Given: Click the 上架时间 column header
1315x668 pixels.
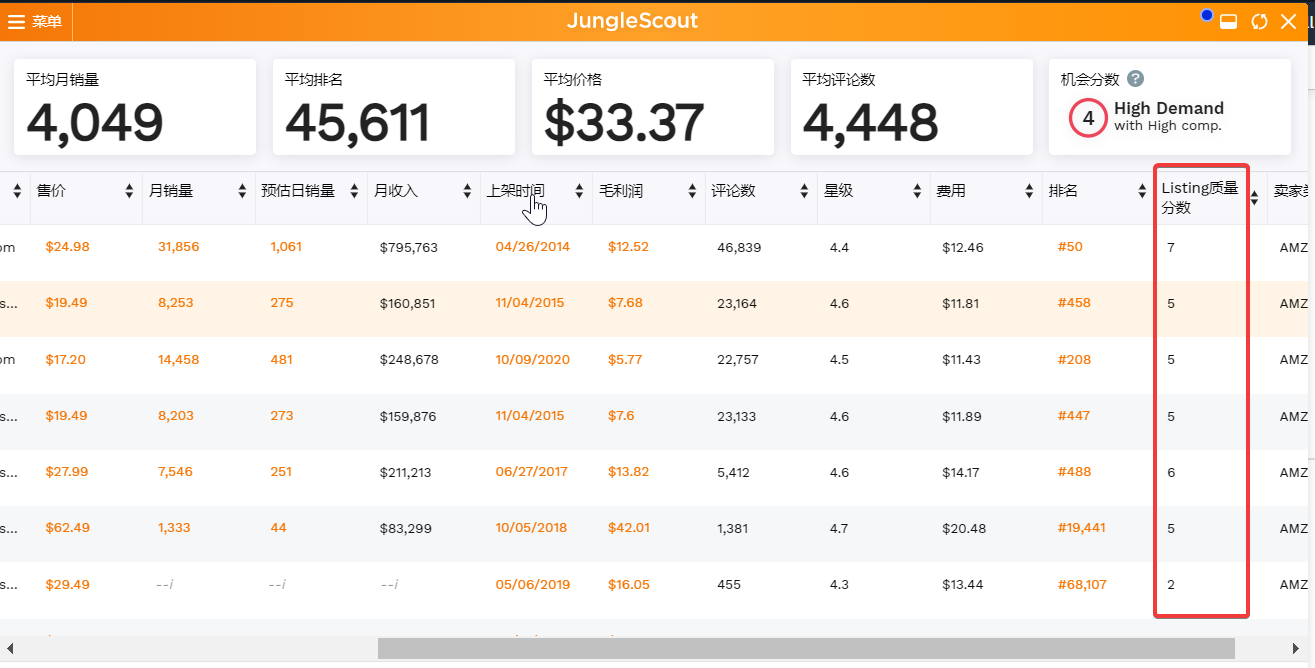Looking at the screenshot, I should 515,191.
